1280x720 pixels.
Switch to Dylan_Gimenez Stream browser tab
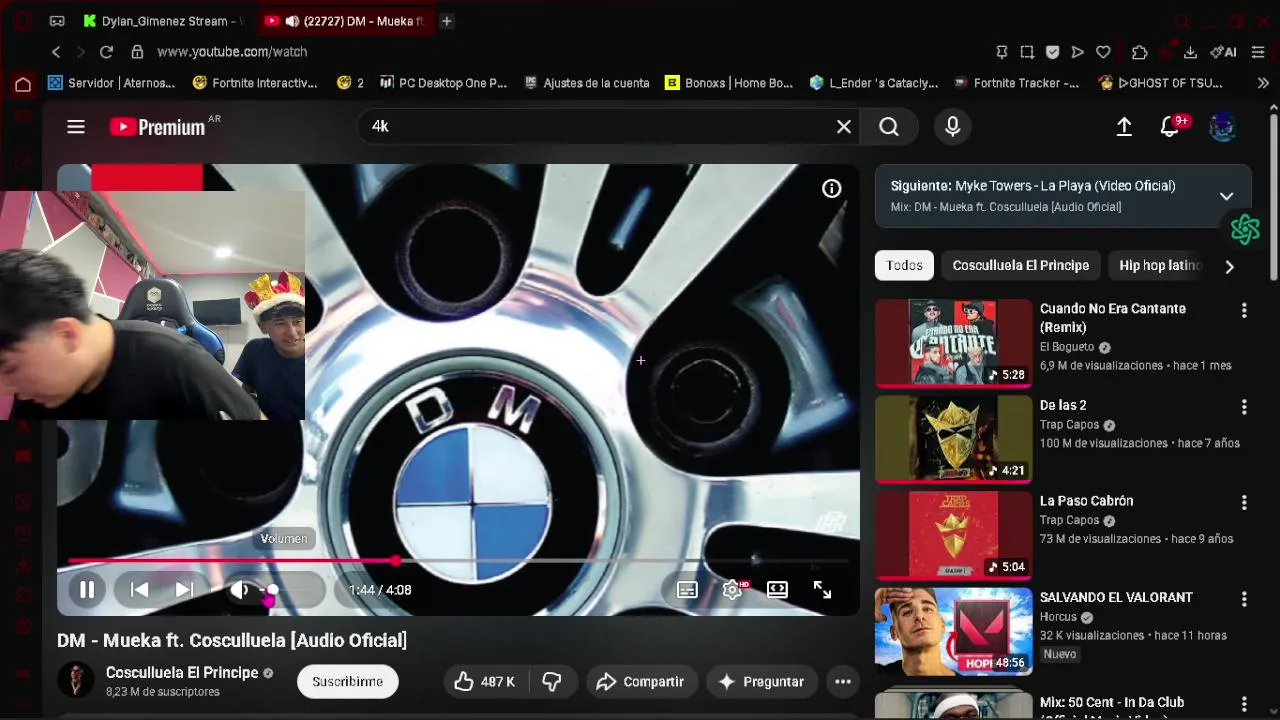click(x=163, y=21)
